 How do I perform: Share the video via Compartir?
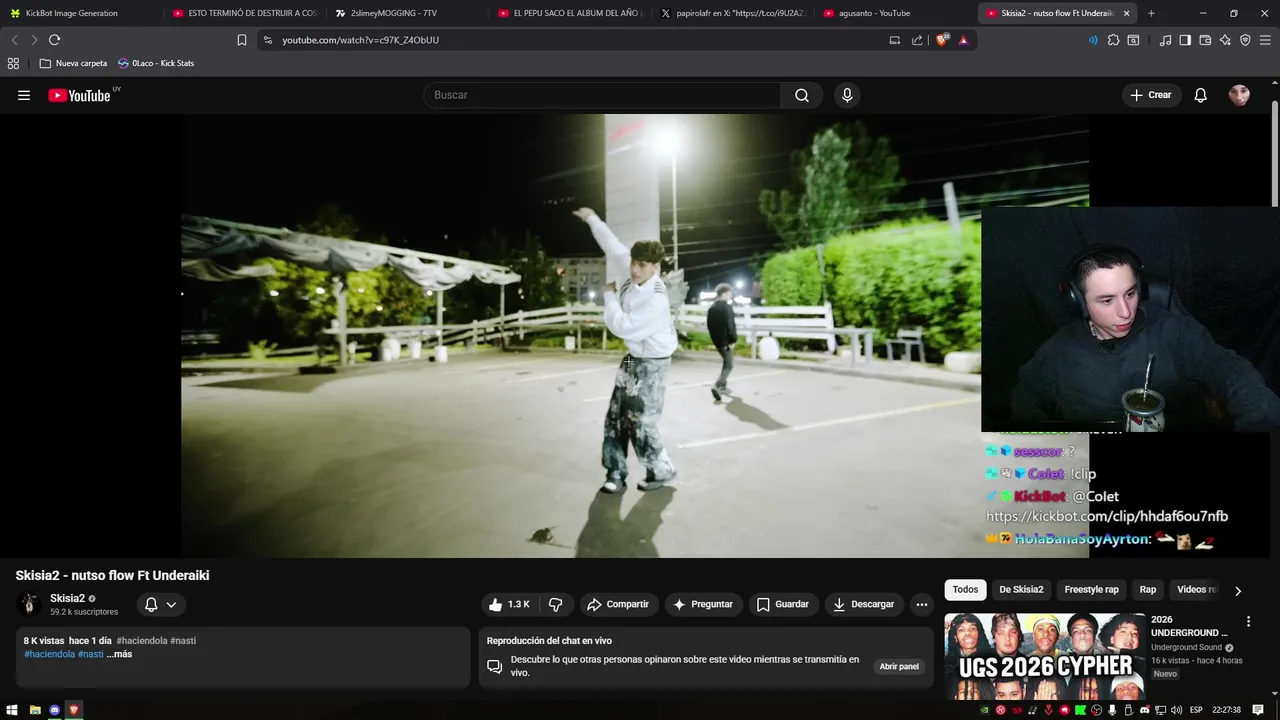click(618, 604)
